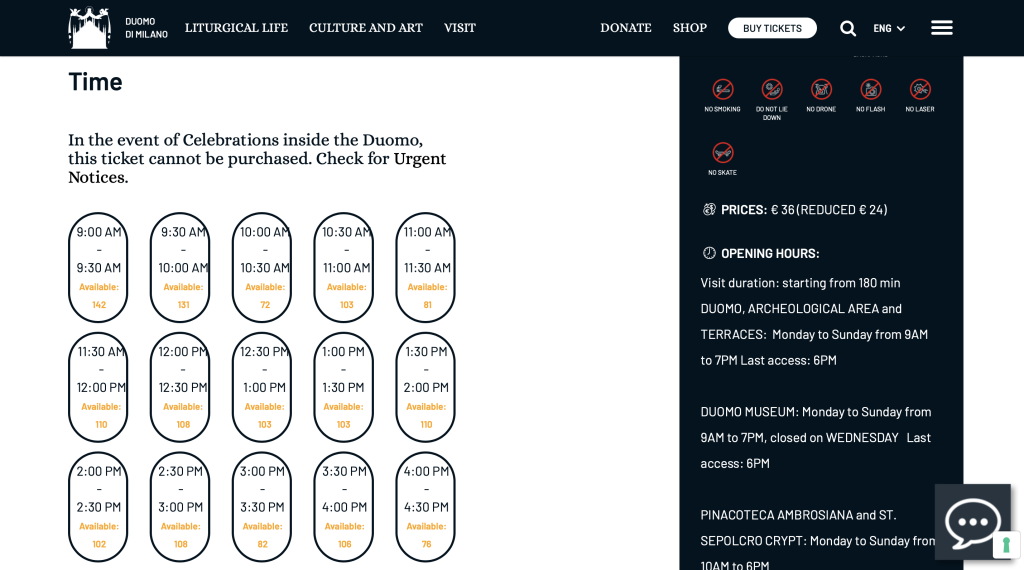Select the 11:30 AM - 12:00 PM slot
1024x570 pixels.
pos(98,387)
